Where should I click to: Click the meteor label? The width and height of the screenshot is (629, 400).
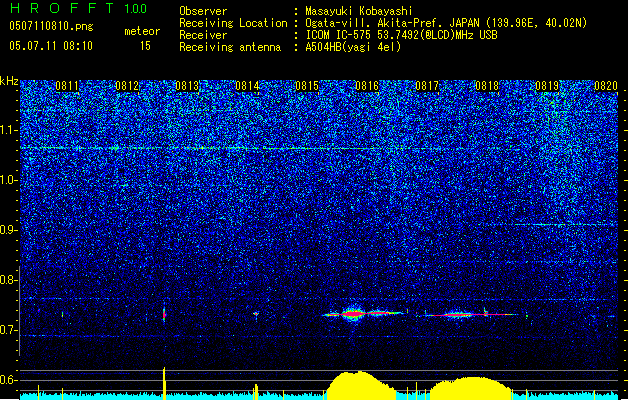tap(142, 31)
